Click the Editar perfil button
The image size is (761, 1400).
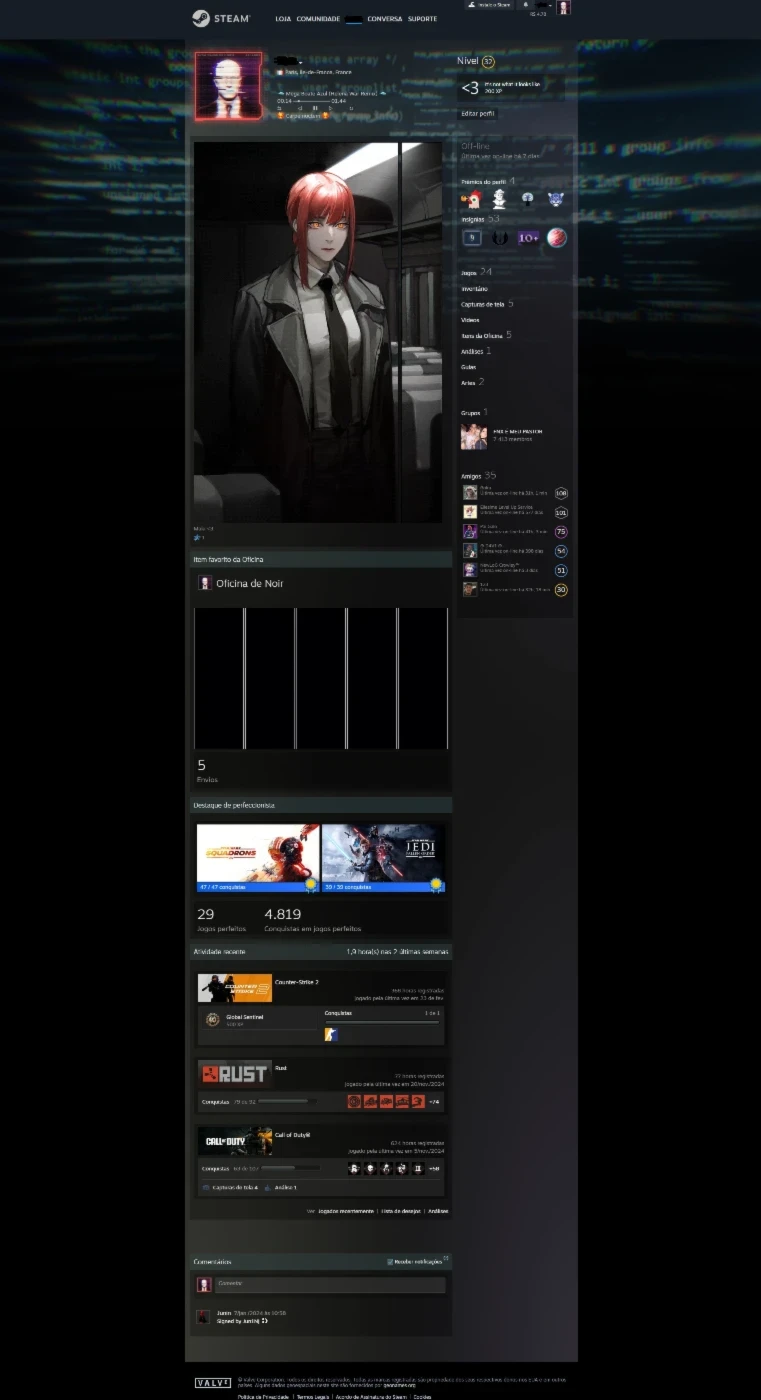tap(478, 114)
